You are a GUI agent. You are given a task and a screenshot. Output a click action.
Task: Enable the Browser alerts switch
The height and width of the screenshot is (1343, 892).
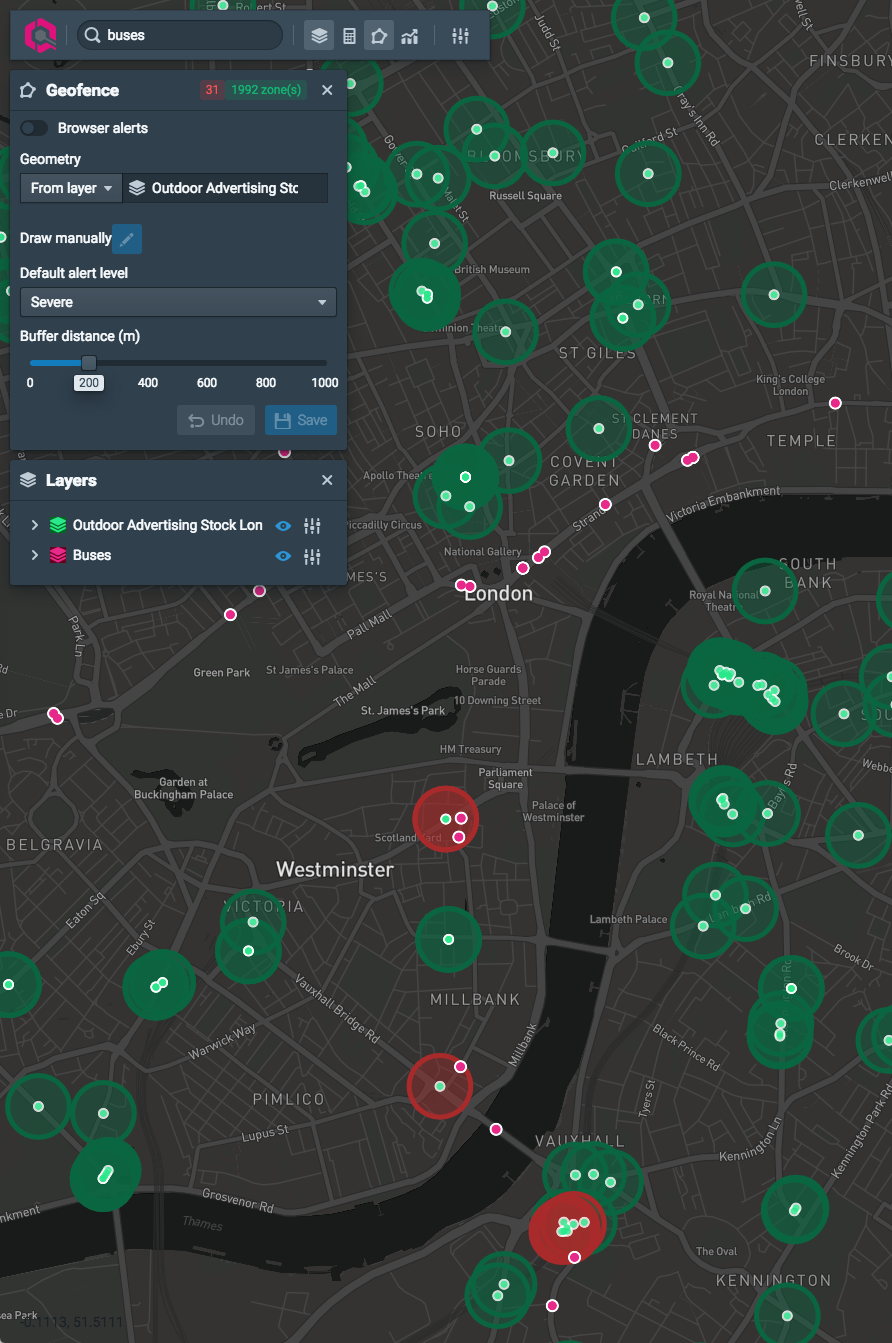coord(34,128)
